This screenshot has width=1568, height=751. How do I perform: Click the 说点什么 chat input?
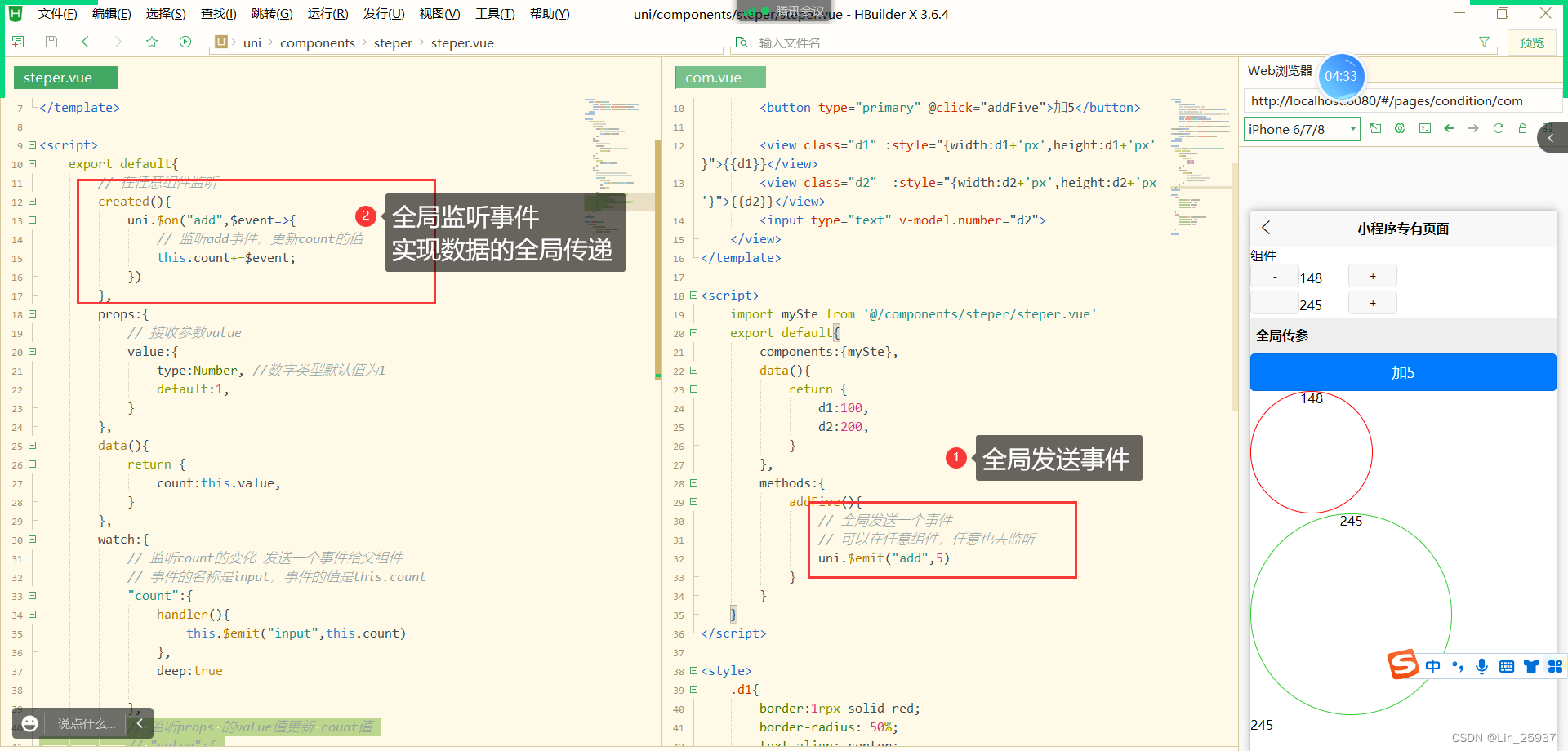click(87, 724)
